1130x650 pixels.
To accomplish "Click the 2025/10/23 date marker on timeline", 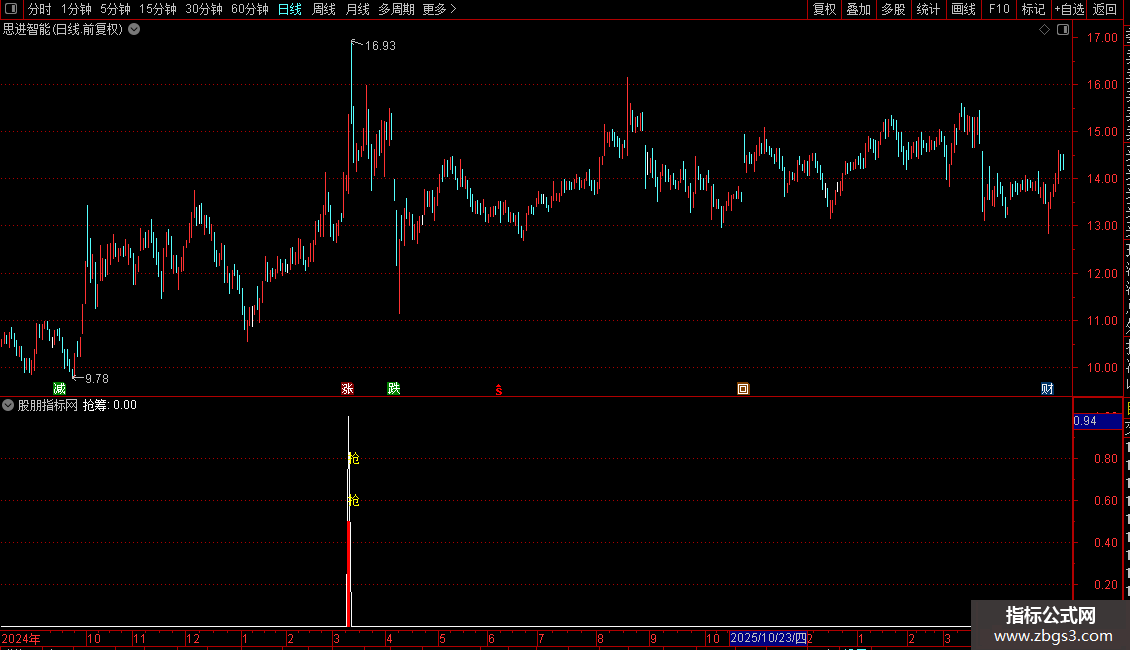I will pos(768,638).
